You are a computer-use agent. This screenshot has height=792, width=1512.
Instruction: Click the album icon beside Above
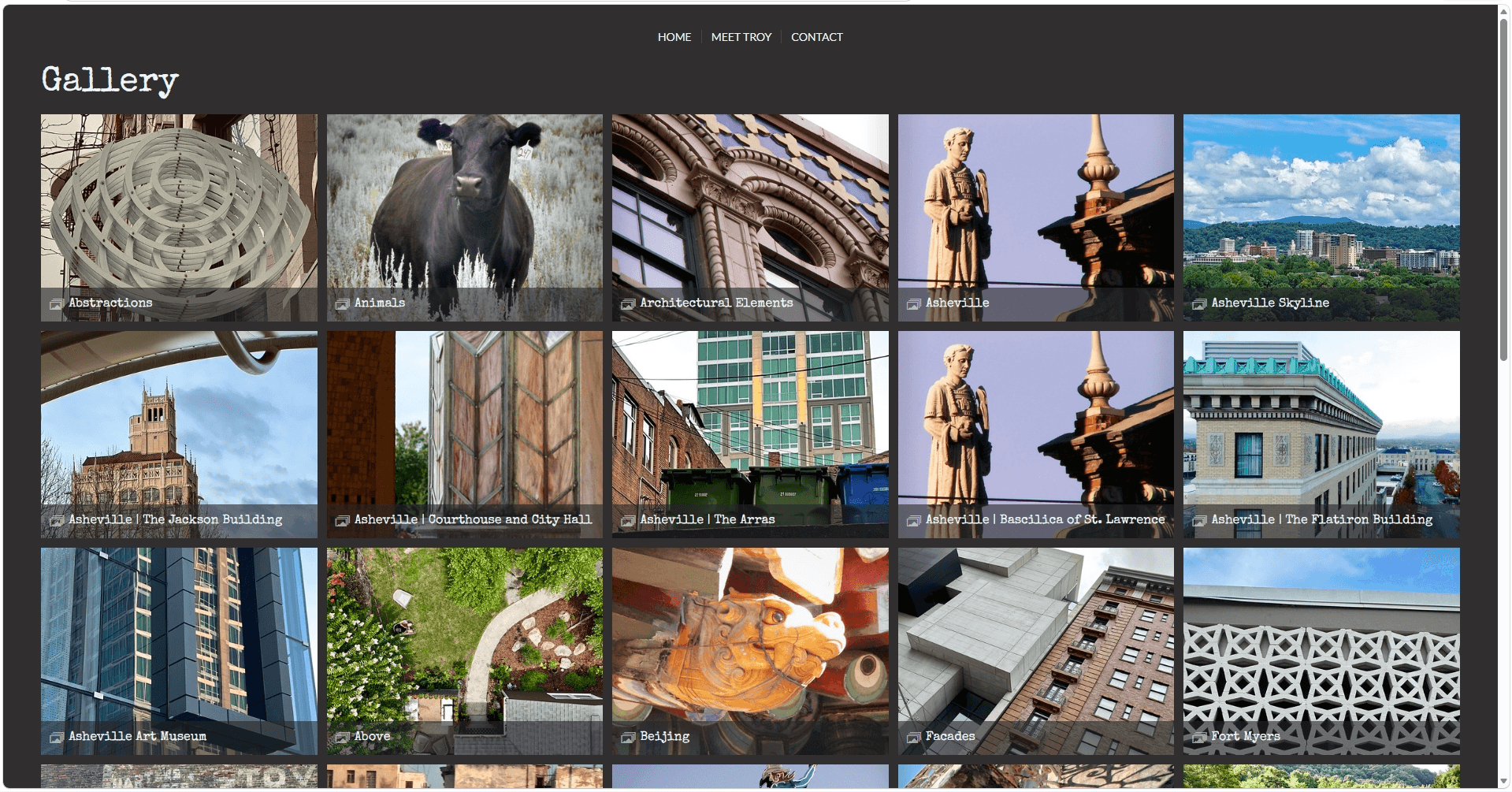pyautogui.click(x=342, y=737)
